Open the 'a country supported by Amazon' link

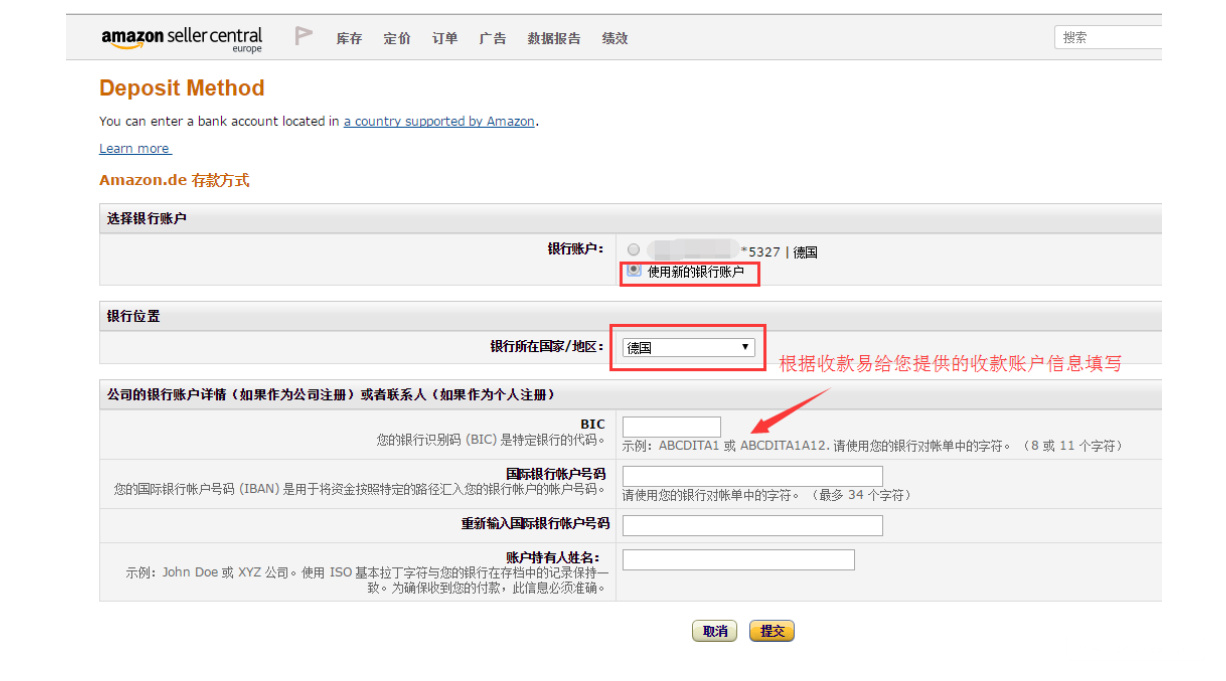439,121
